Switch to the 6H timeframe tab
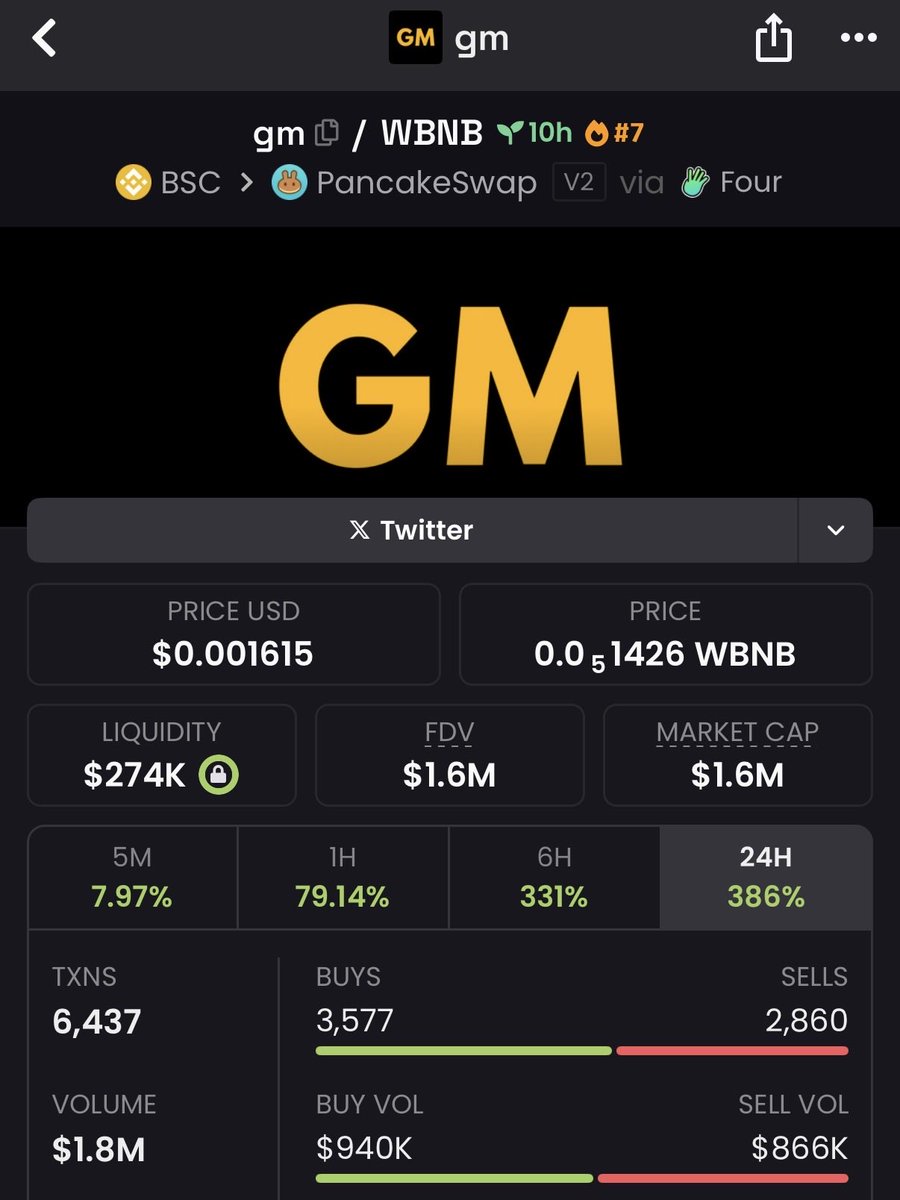The height and width of the screenshot is (1200, 900). [x=554, y=877]
